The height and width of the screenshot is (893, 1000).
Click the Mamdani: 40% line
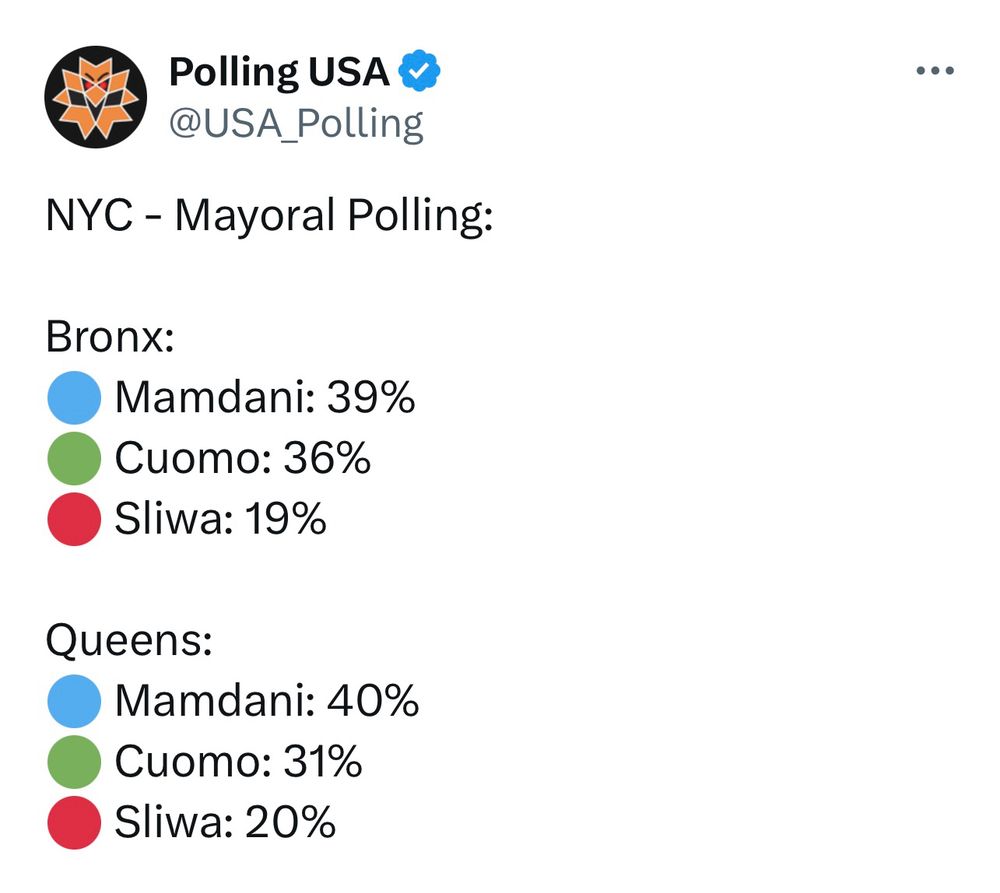[x=267, y=701]
